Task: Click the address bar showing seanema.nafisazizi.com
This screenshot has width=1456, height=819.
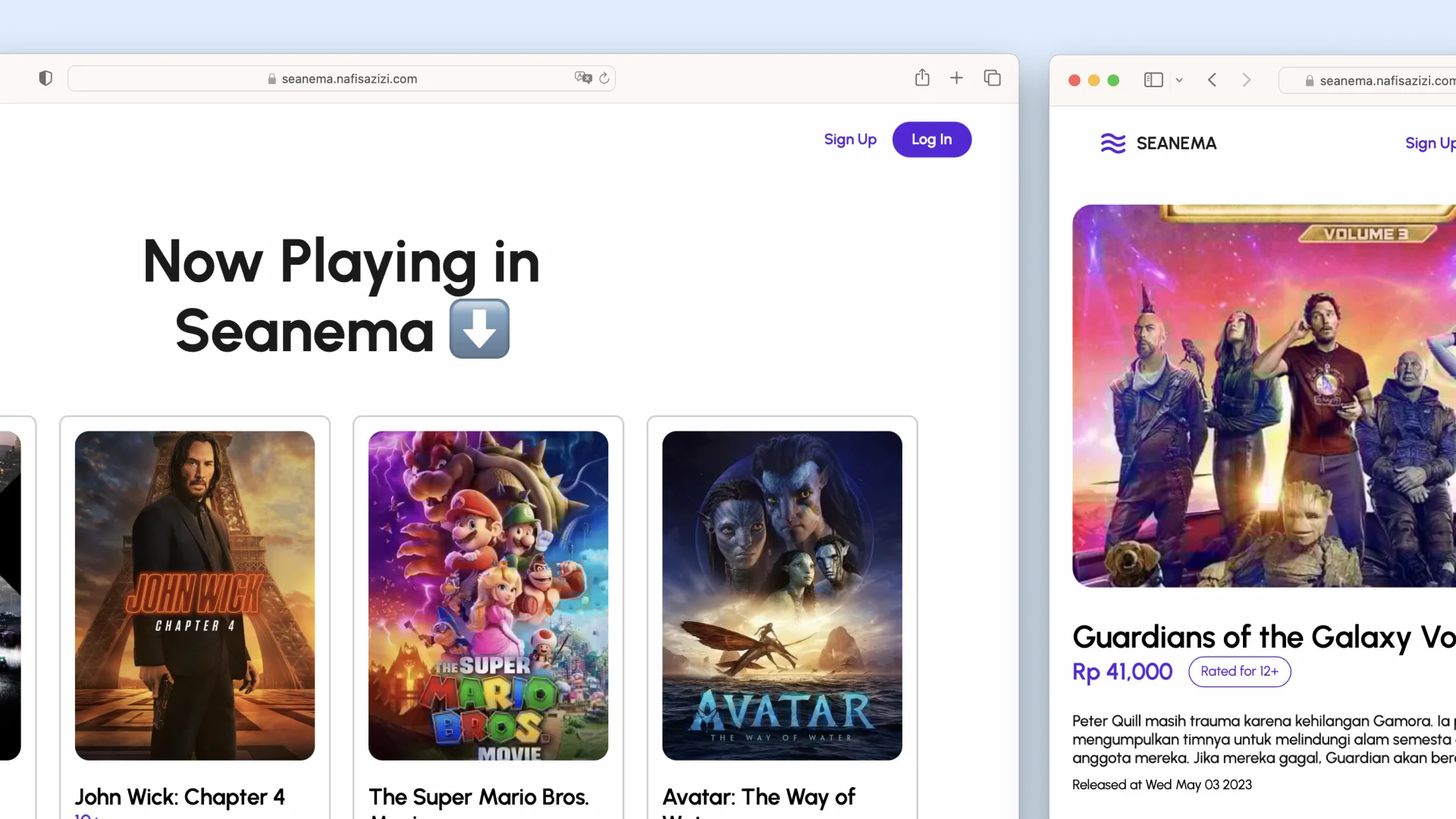Action: click(348, 78)
